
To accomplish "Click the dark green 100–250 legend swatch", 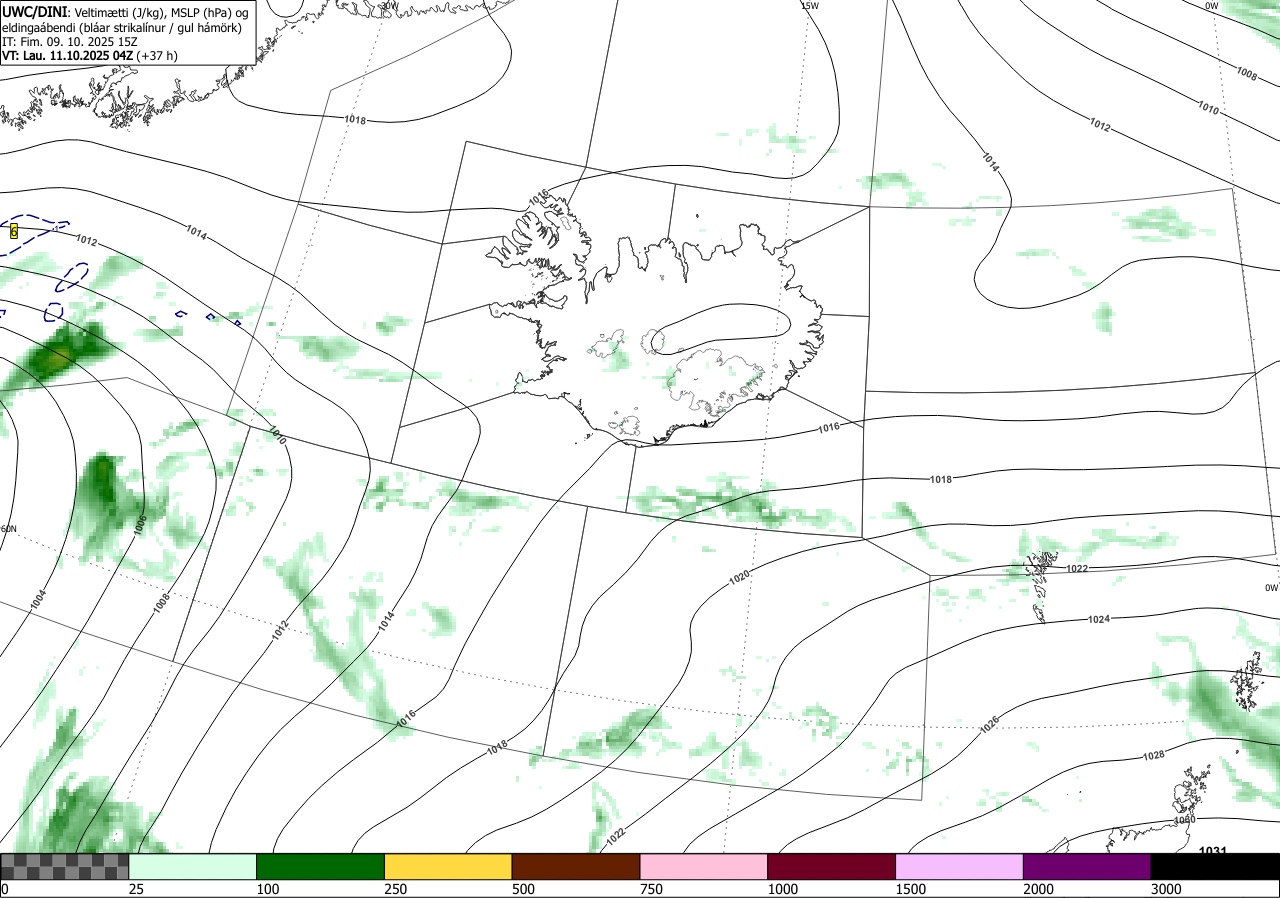I will click(x=321, y=866).
